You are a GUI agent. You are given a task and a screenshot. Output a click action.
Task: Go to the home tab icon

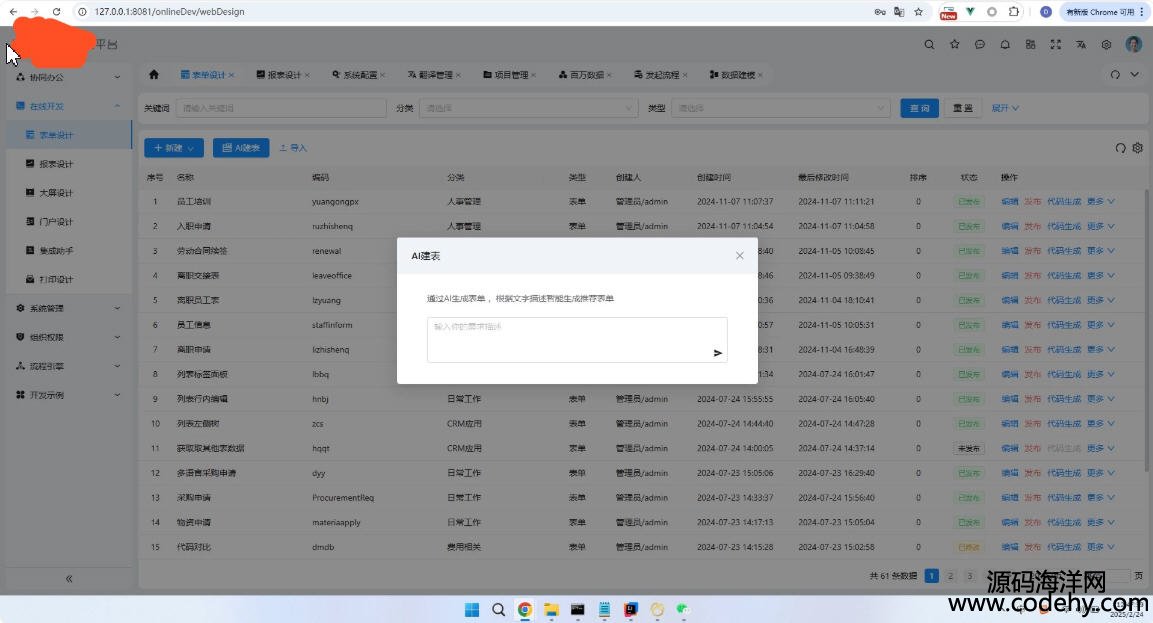[x=154, y=75]
